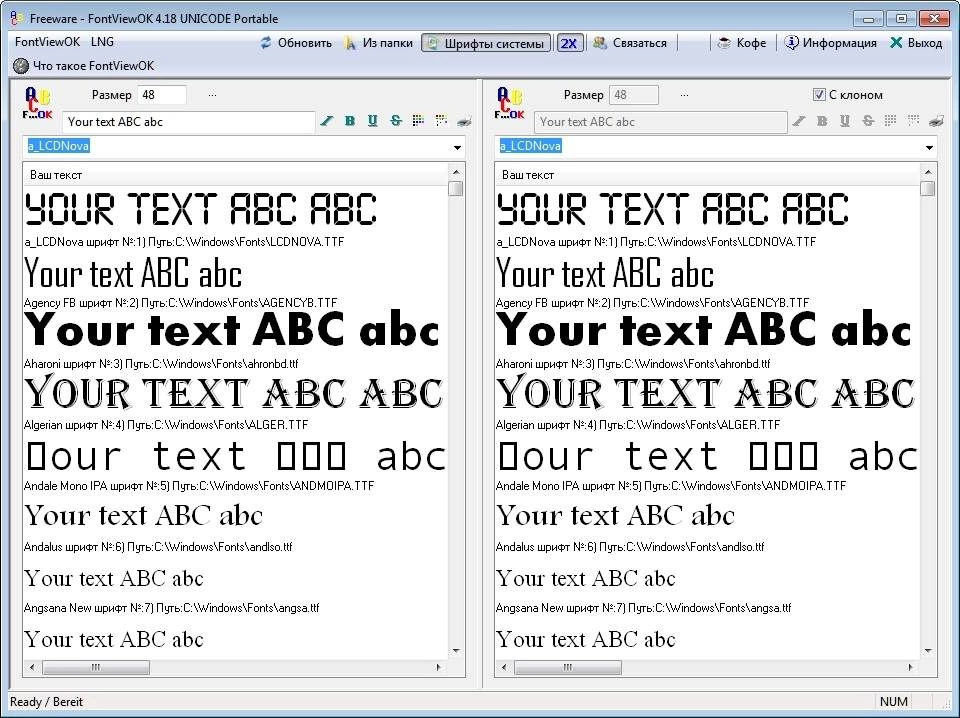960x718 pixels.
Task: Click right arrow of right horizontal scrollbar
Action: [x=910, y=667]
